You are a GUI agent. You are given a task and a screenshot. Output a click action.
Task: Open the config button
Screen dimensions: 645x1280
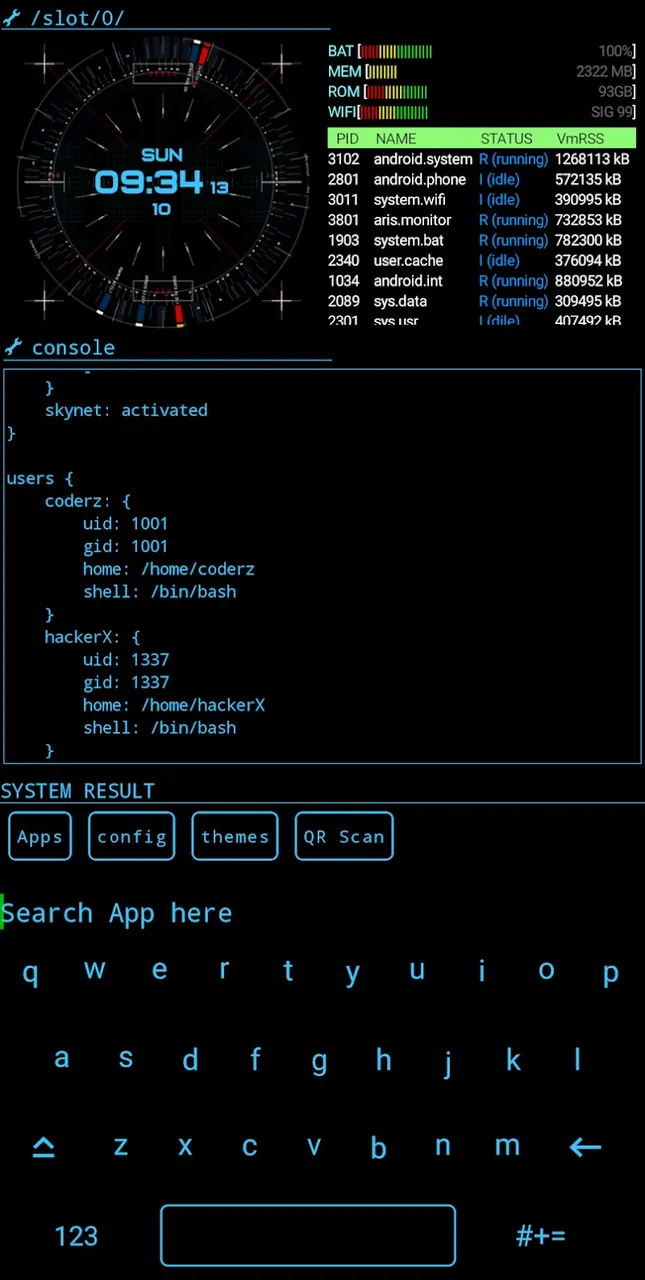[132, 836]
